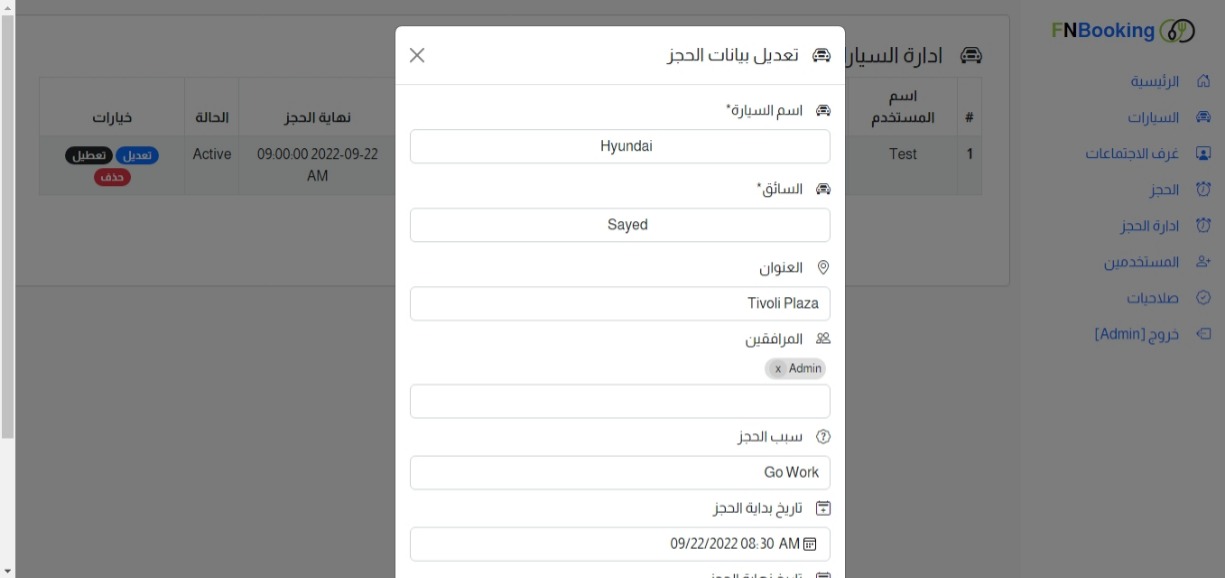Click the empty المرافقين companions input
The height and width of the screenshot is (578, 1225).
(x=620, y=402)
